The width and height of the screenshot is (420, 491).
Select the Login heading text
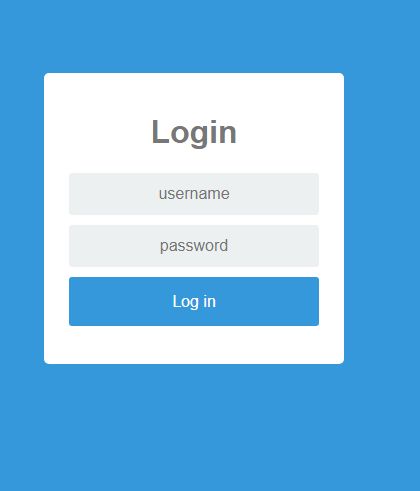tap(194, 132)
